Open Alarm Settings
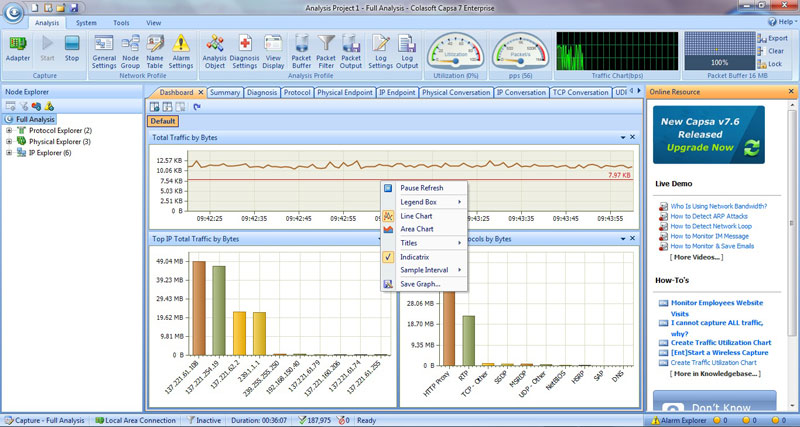800x427 pixels. tap(181, 52)
